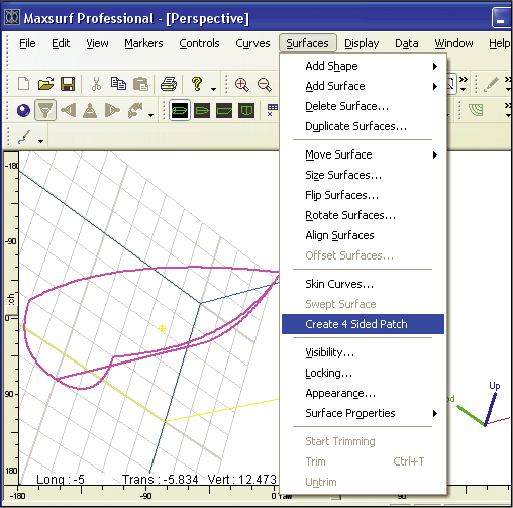This screenshot has width=513, height=508.
Task: Click the Save floppy disk icon
Action: click(x=68, y=84)
